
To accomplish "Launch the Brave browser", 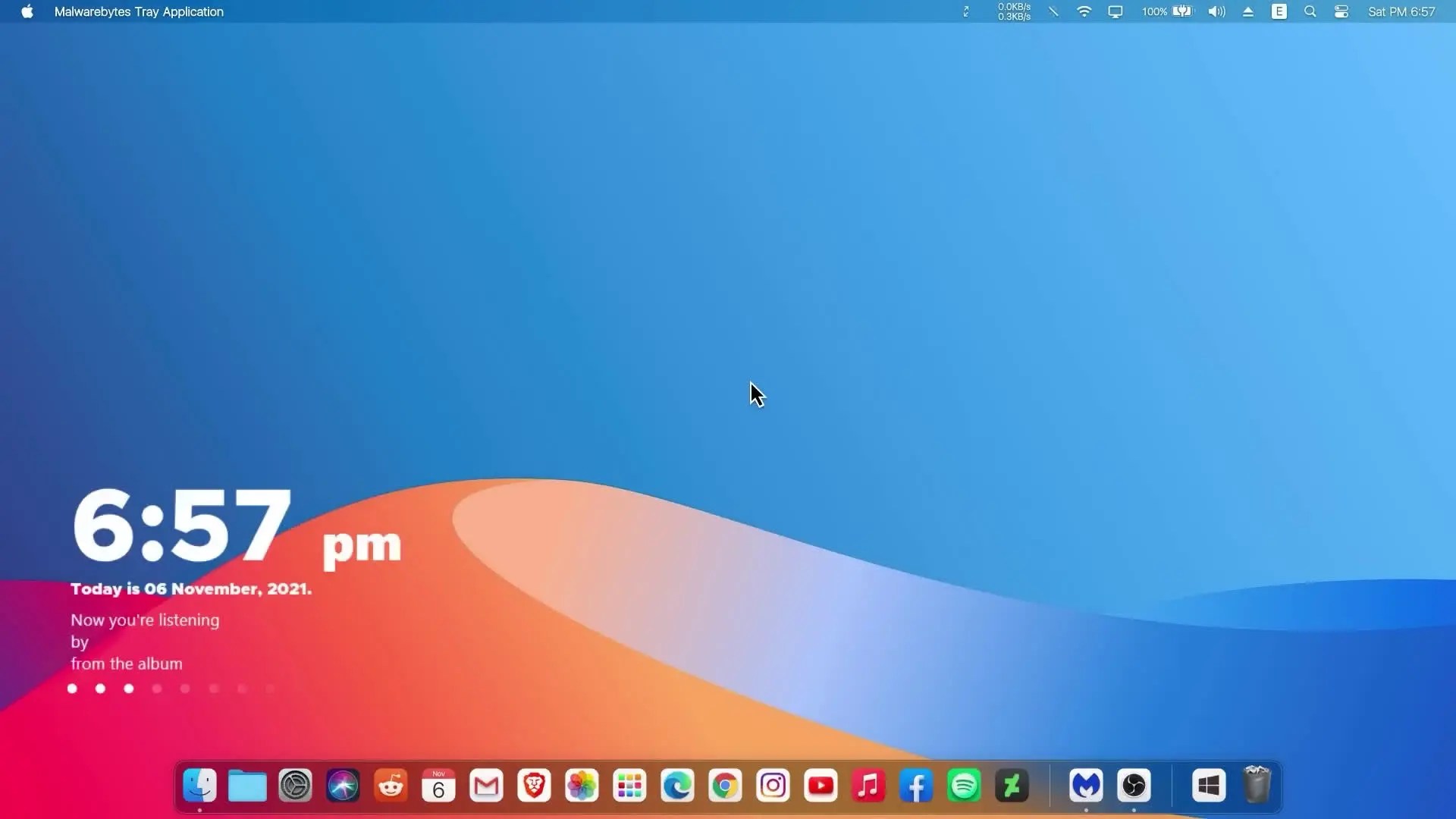I will click(534, 786).
